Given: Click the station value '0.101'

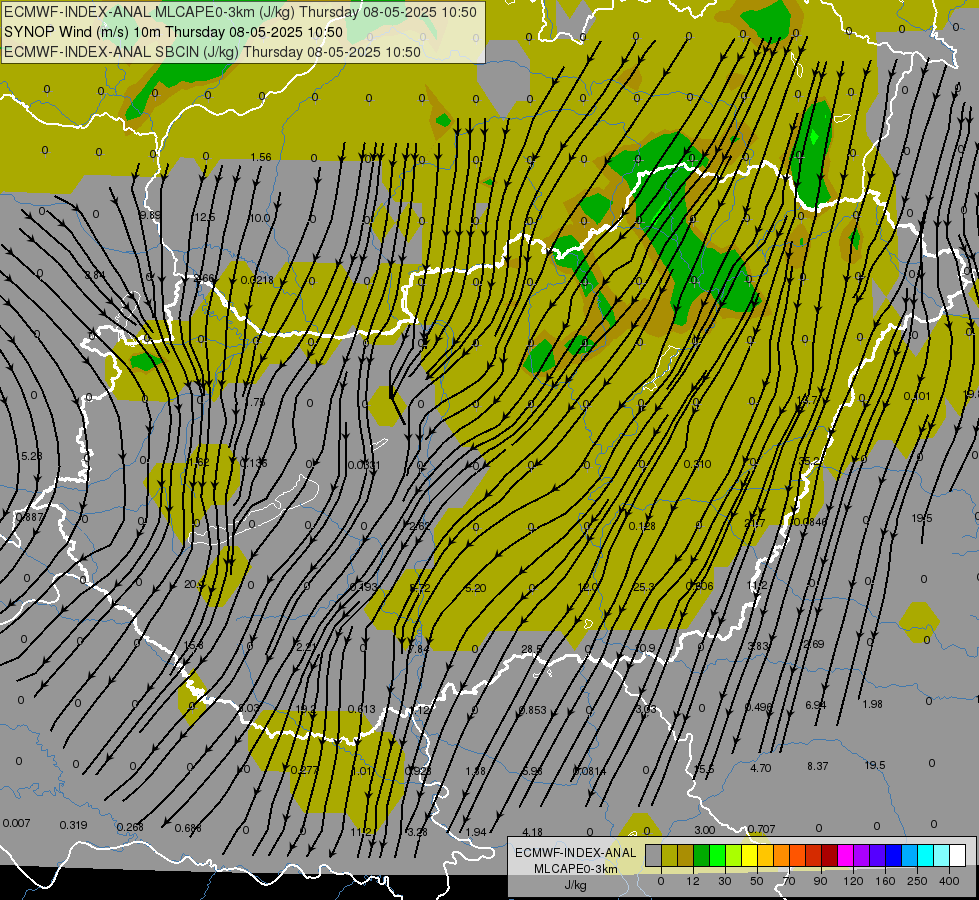Looking at the screenshot, I should (x=917, y=396).
